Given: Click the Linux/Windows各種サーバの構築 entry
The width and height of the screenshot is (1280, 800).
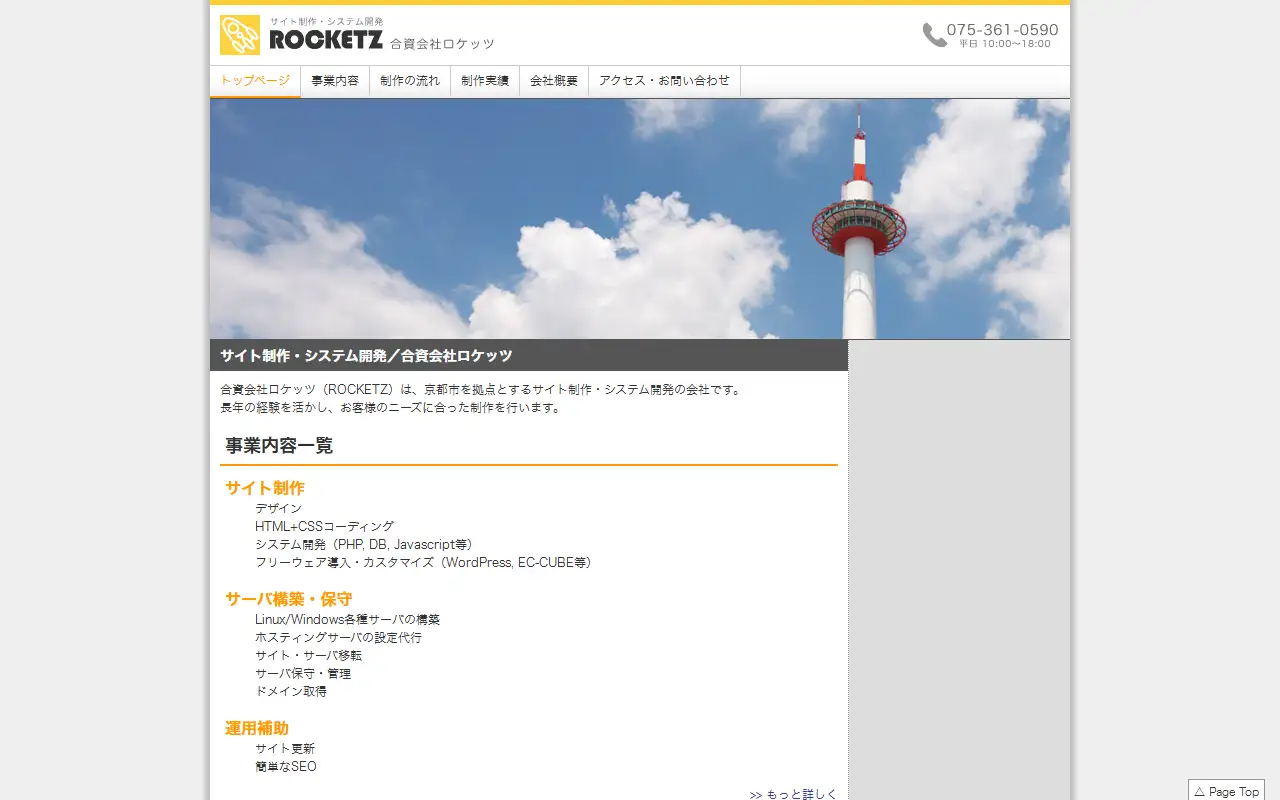Looking at the screenshot, I should [x=348, y=619].
